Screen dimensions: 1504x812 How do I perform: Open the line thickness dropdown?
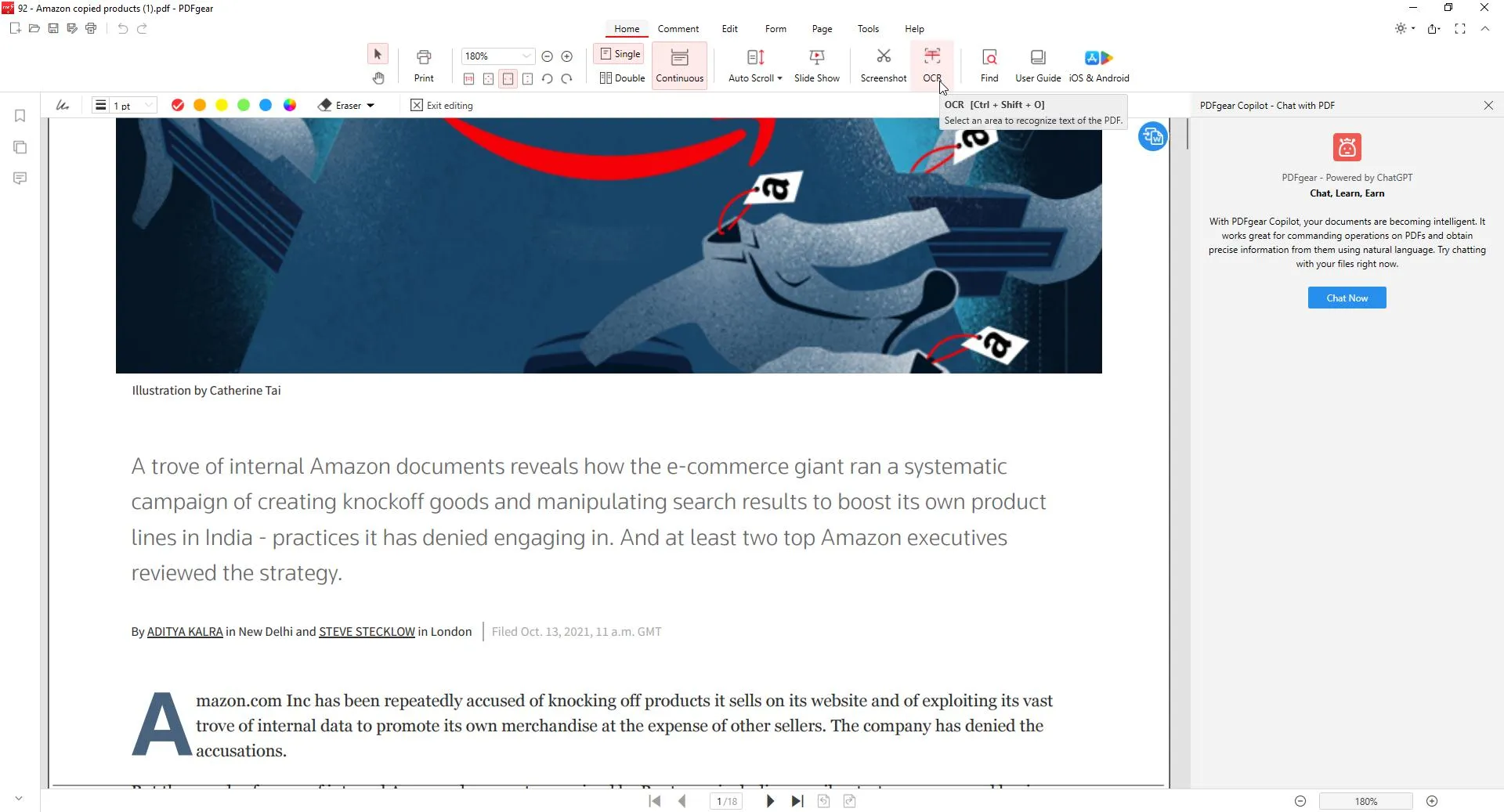[148, 105]
